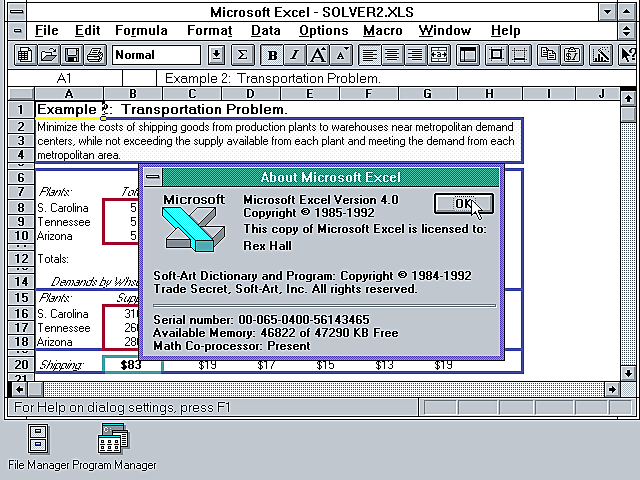The height and width of the screenshot is (480, 640).
Task: Click the Decrease Font Size icon
Action: click(341, 55)
